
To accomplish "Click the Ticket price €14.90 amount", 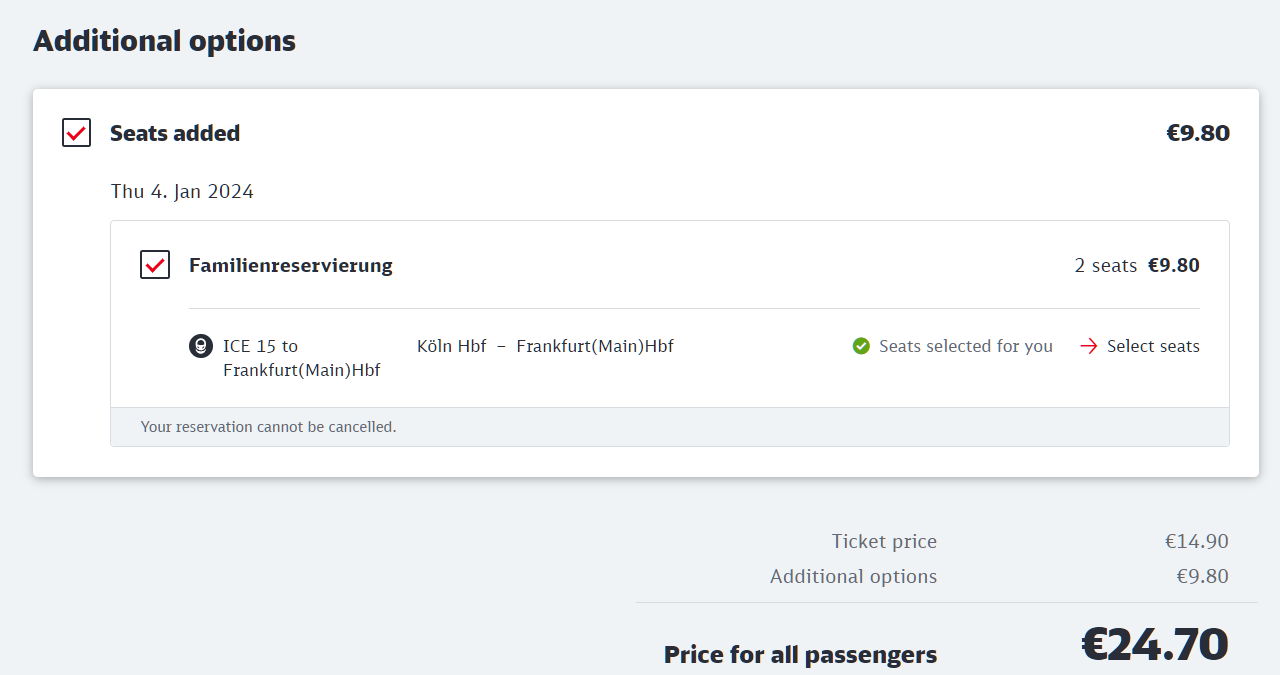I will tap(1196, 541).
